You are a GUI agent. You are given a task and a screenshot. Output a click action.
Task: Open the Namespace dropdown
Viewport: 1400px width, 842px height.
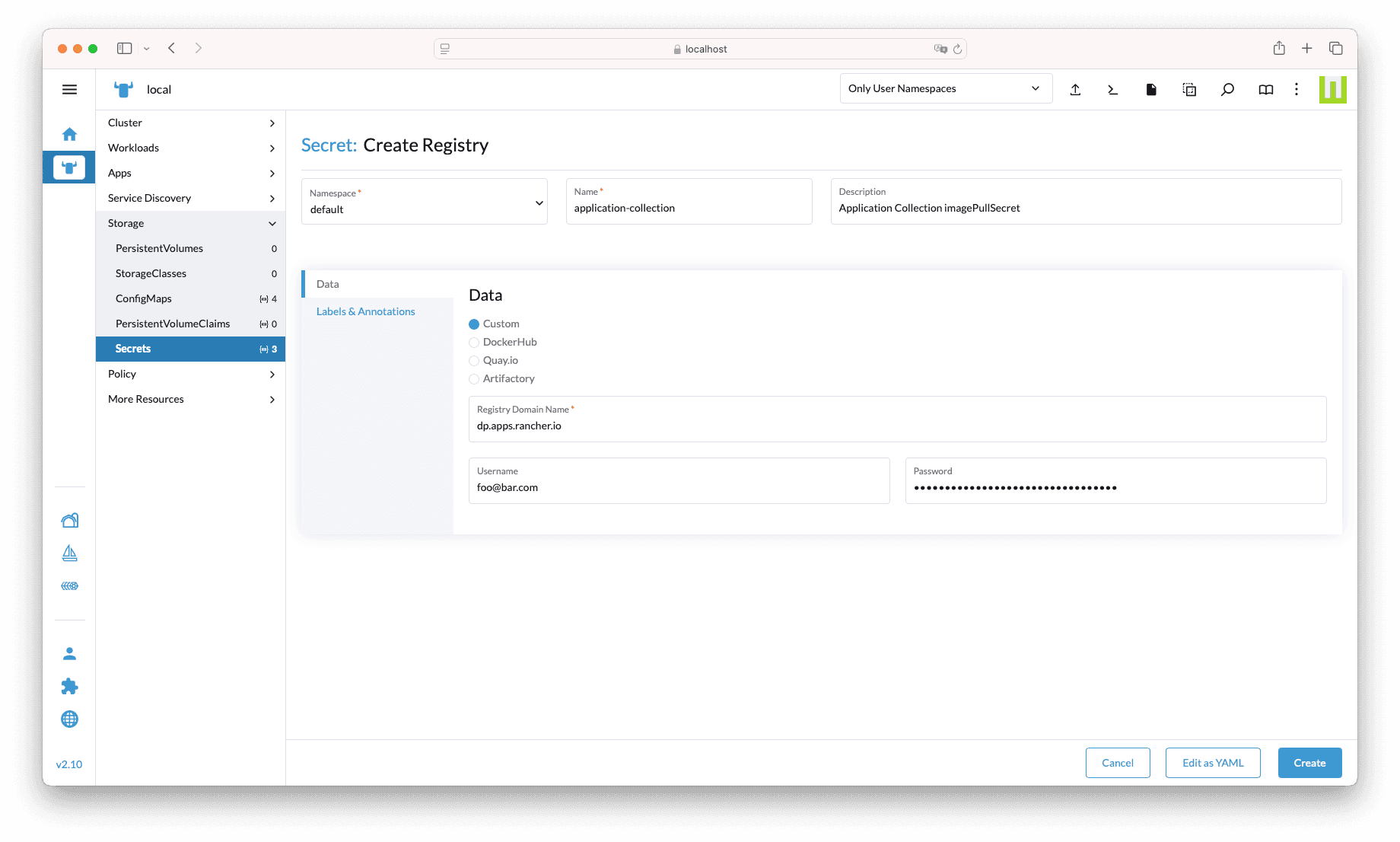(424, 202)
